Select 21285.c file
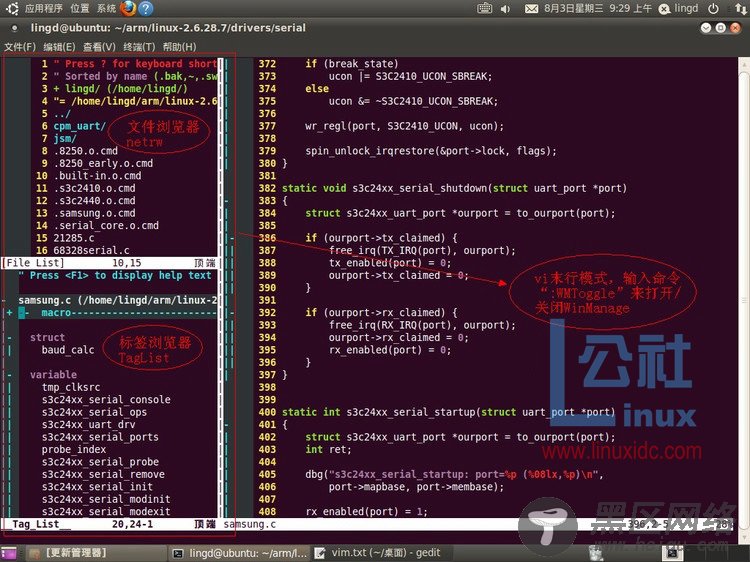The height and width of the screenshot is (562, 750). (x=74, y=238)
